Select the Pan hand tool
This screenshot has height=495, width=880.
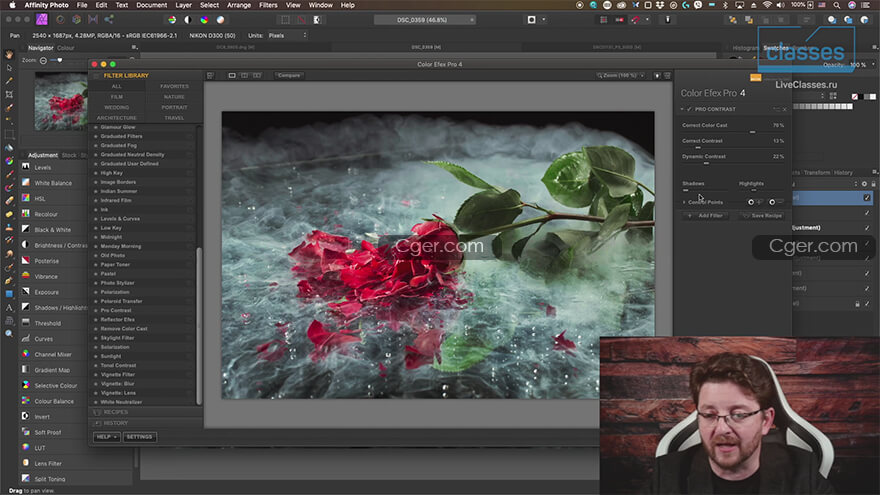[9, 54]
